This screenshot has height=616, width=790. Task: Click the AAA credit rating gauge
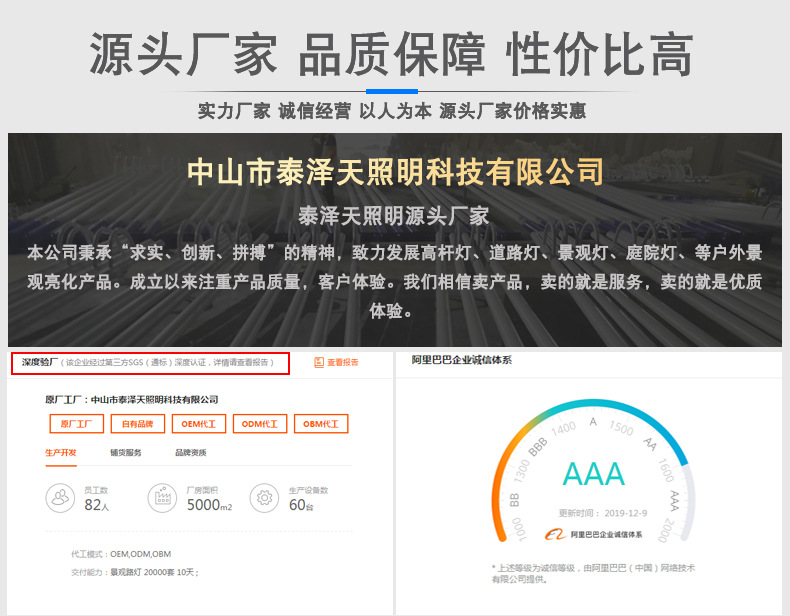pos(594,471)
